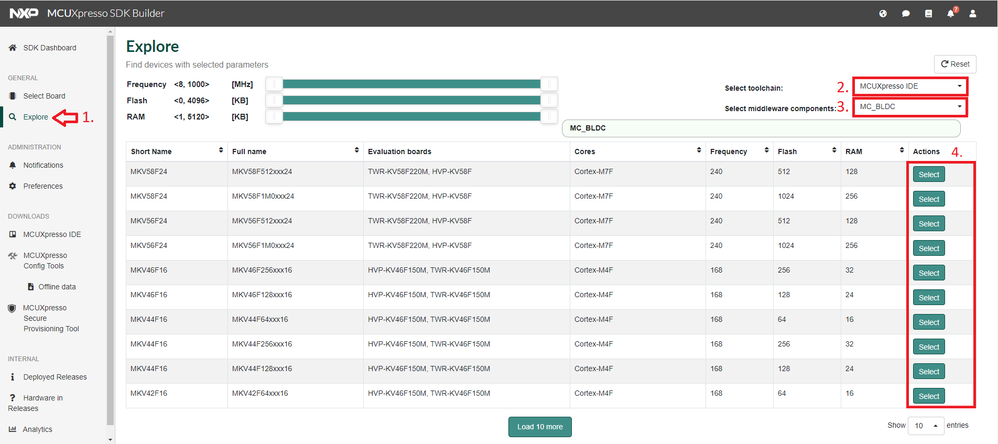Open Analytics chart icon in sidebar

click(12, 429)
